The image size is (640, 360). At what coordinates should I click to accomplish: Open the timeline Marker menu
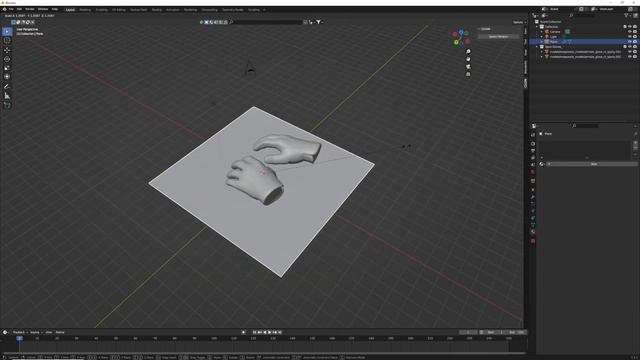60,332
